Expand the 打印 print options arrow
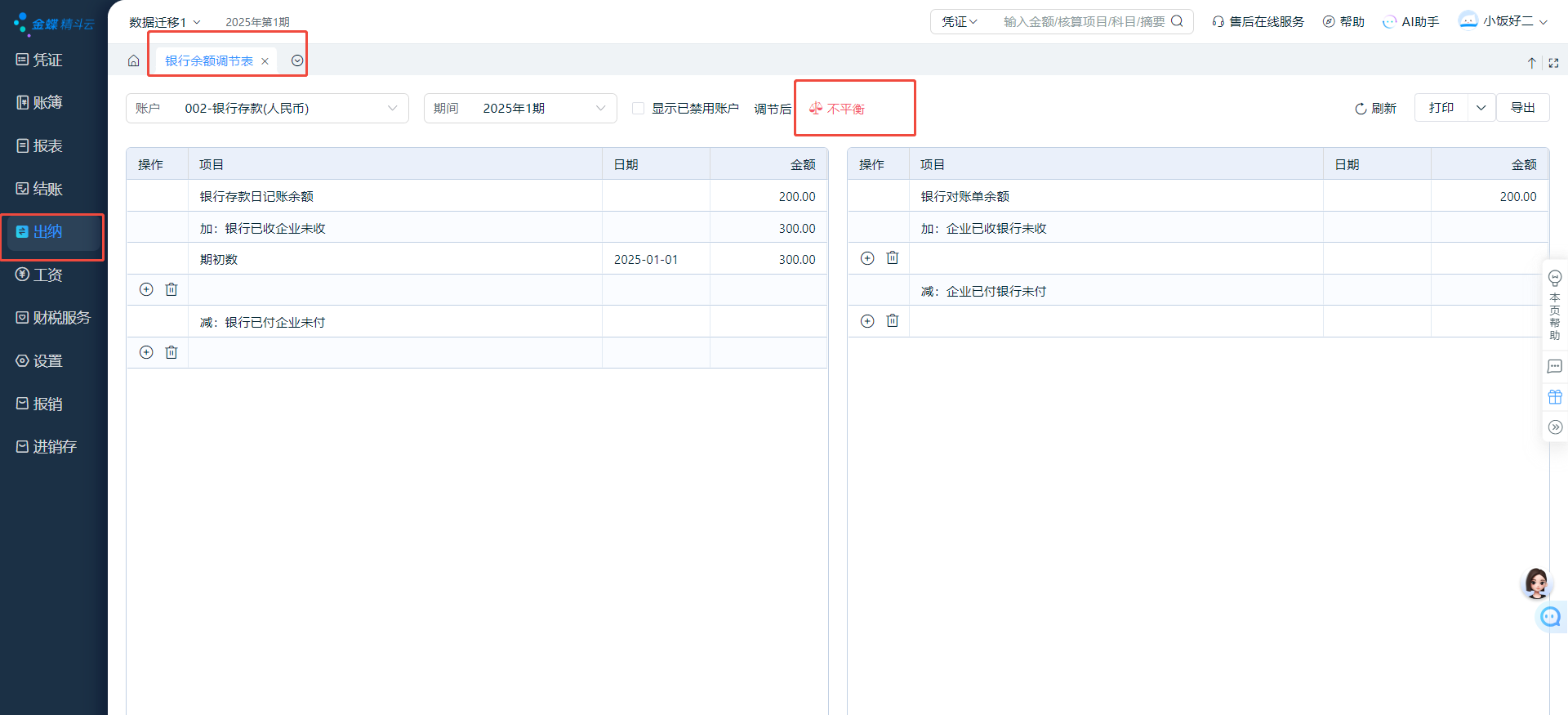This screenshot has width=1568, height=715. pyautogui.click(x=1481, y=108)
